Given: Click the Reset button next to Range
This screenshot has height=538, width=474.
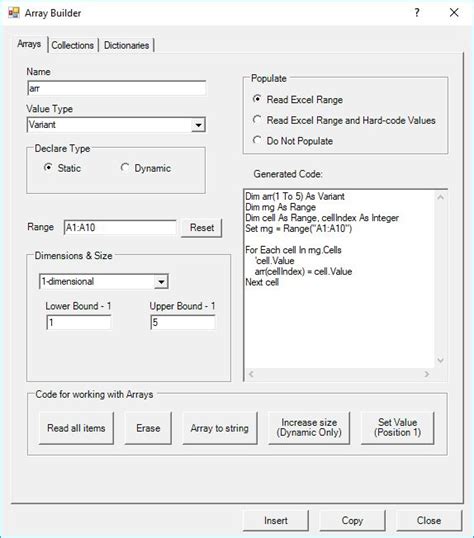Looking at the screenshot, I should (x=202, y=227).
